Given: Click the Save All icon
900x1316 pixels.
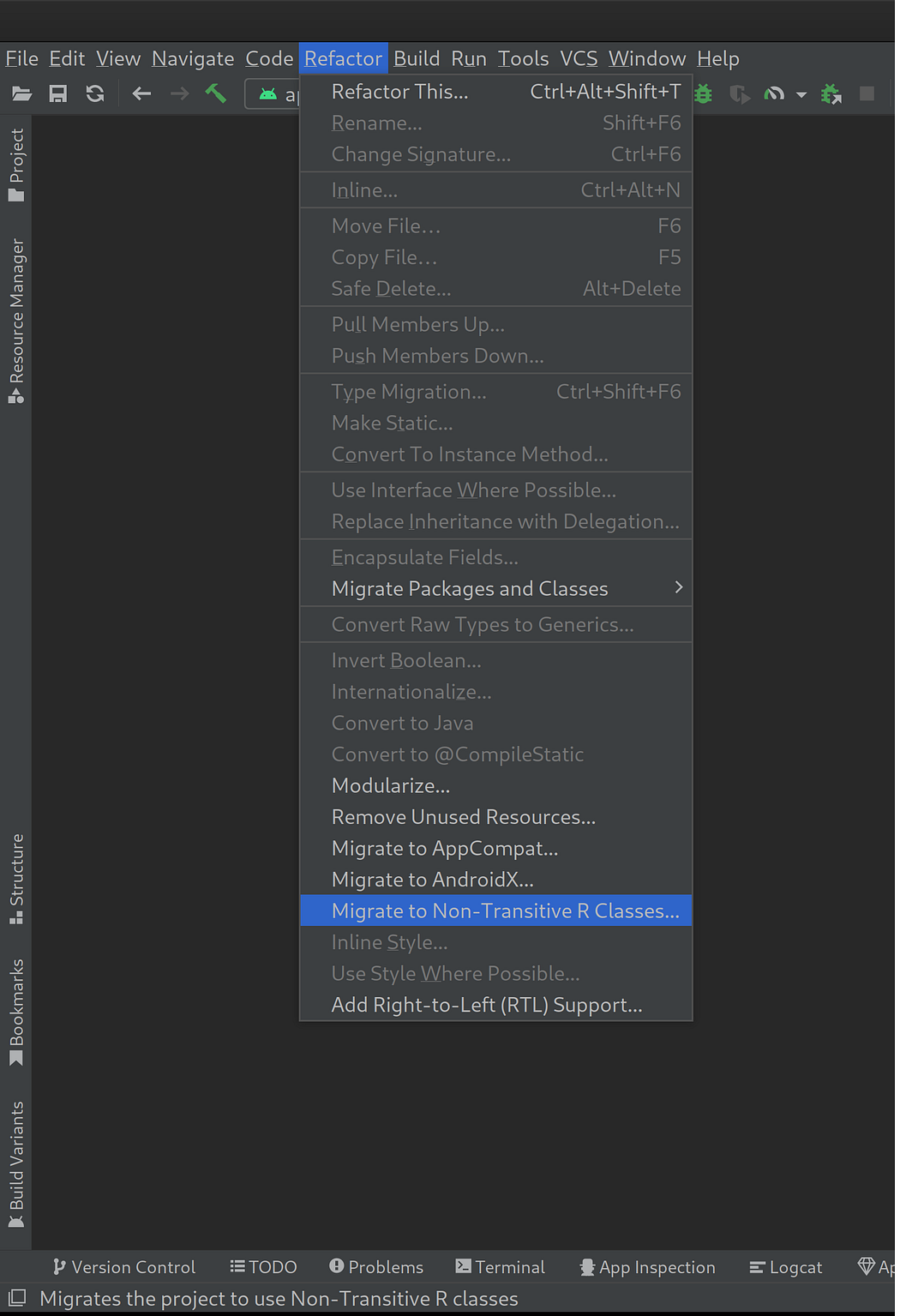Looking at the screenshot, I should (x=57, y=94).
